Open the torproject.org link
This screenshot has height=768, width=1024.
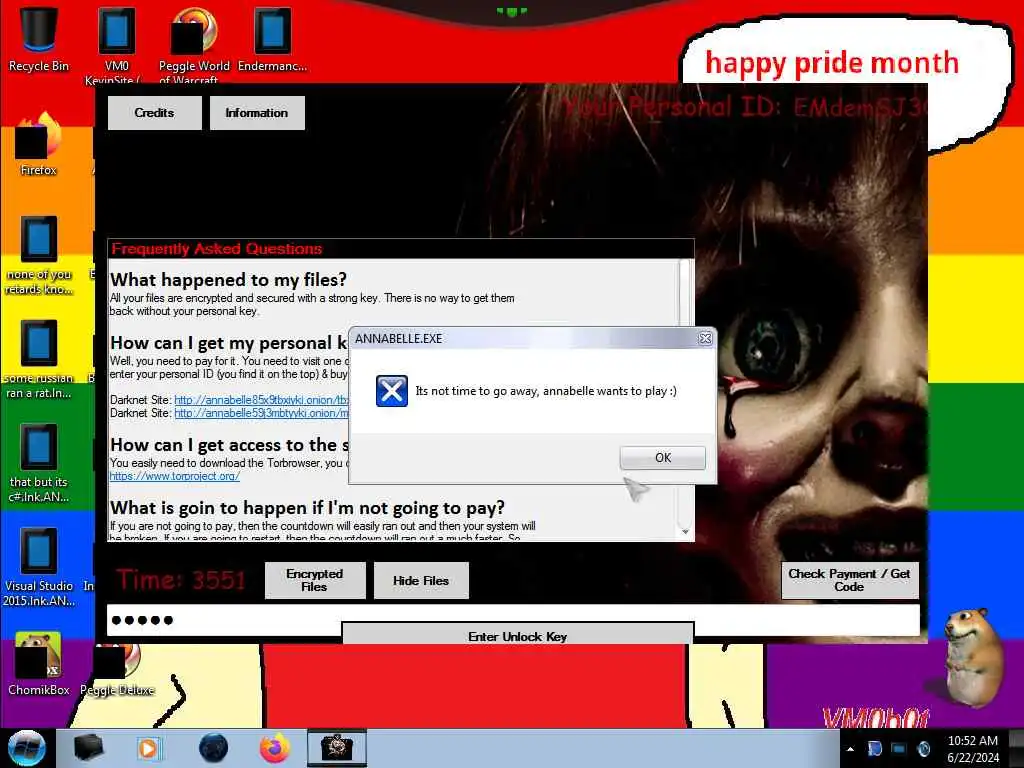(174, 476)
